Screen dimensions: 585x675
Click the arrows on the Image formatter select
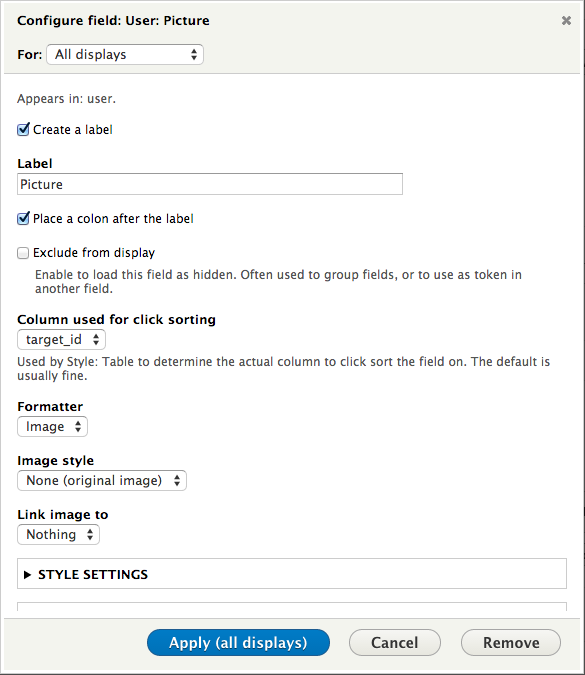tap(78, 427)
